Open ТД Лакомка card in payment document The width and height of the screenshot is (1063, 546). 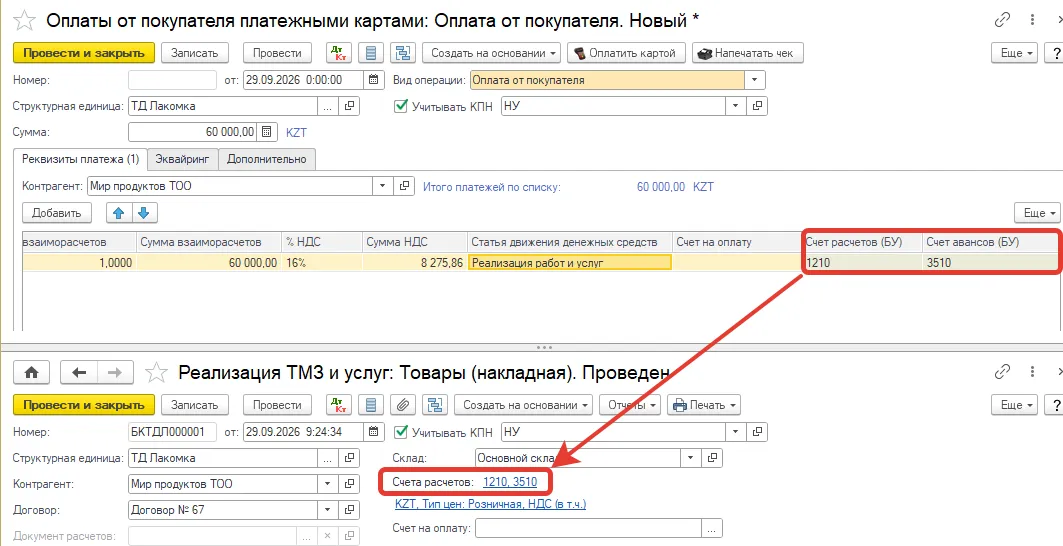coord(350,106)
